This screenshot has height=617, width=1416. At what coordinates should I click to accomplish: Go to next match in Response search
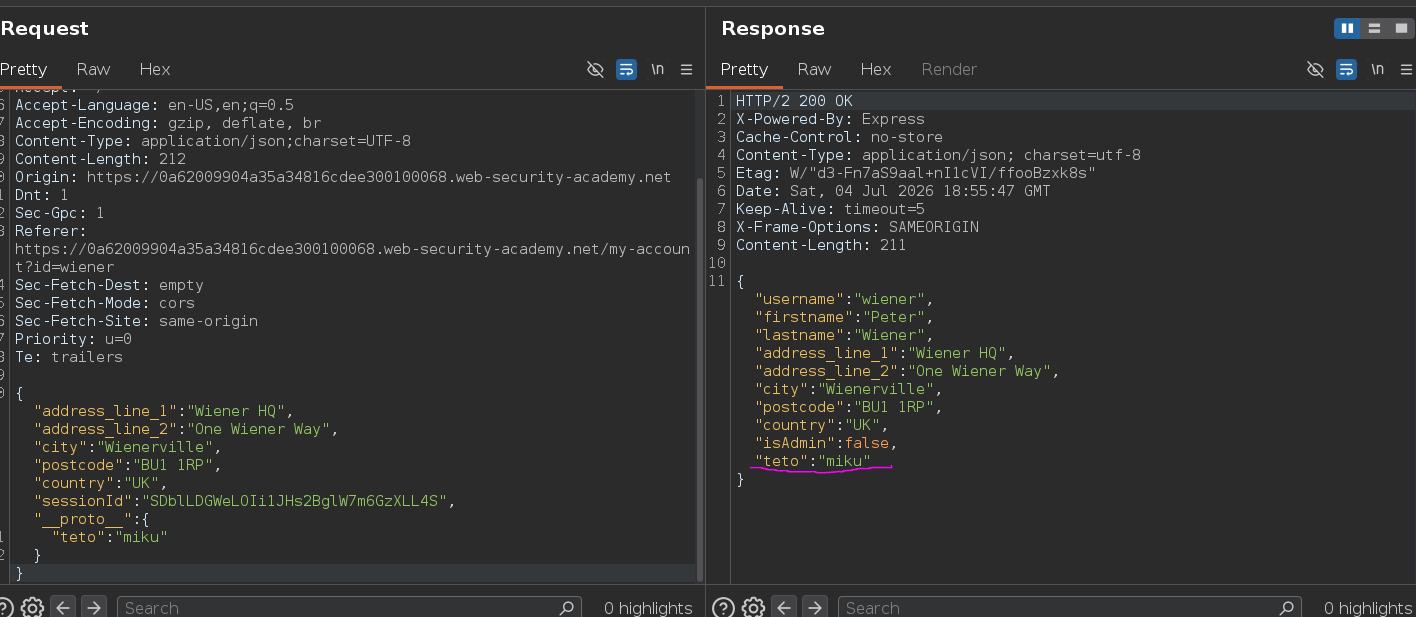(815, 607)
